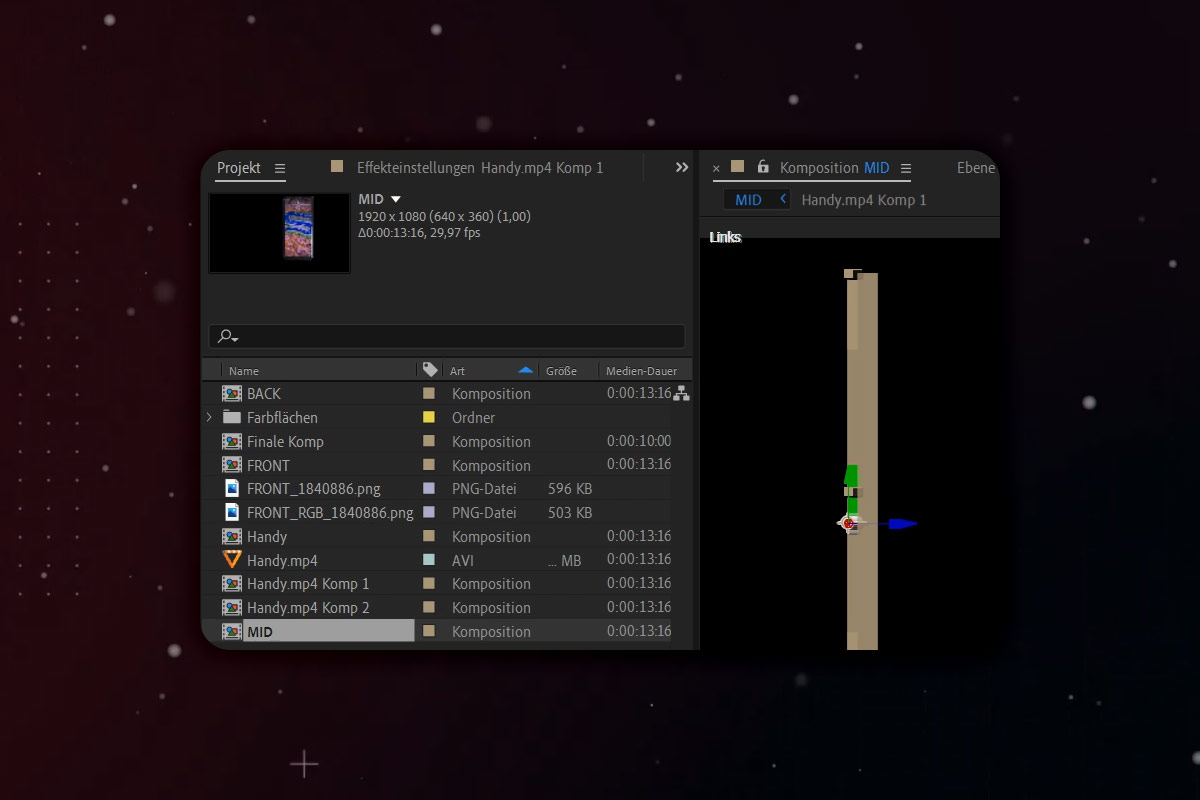Click the aqua label swatch of Handy.mp4
This screenshot has width=1200, height=800.
429,560
